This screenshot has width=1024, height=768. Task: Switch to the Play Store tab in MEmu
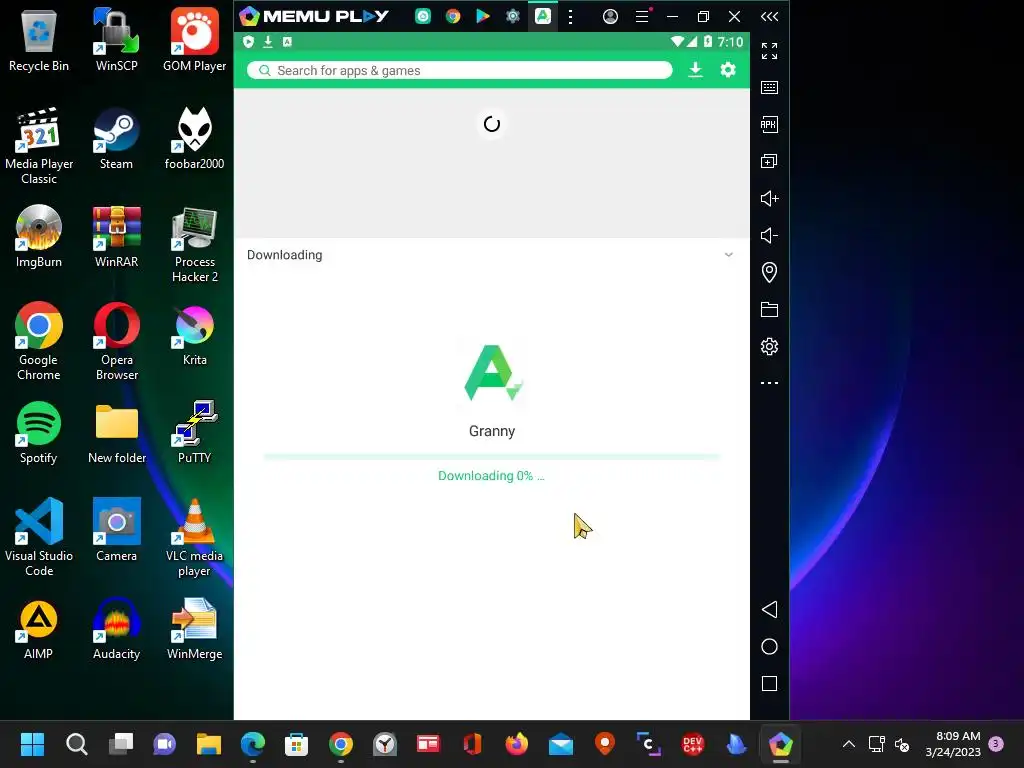483,16
